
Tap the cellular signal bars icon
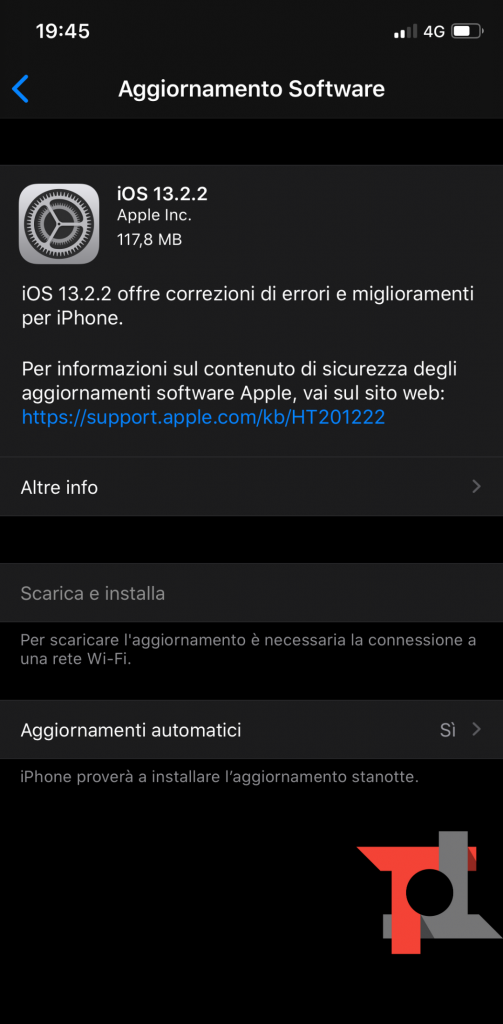coord(405,31)
